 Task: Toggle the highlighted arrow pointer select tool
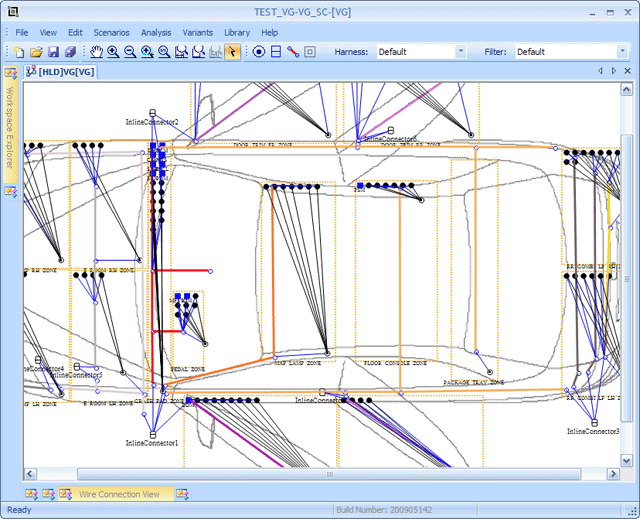pos(232,51)
